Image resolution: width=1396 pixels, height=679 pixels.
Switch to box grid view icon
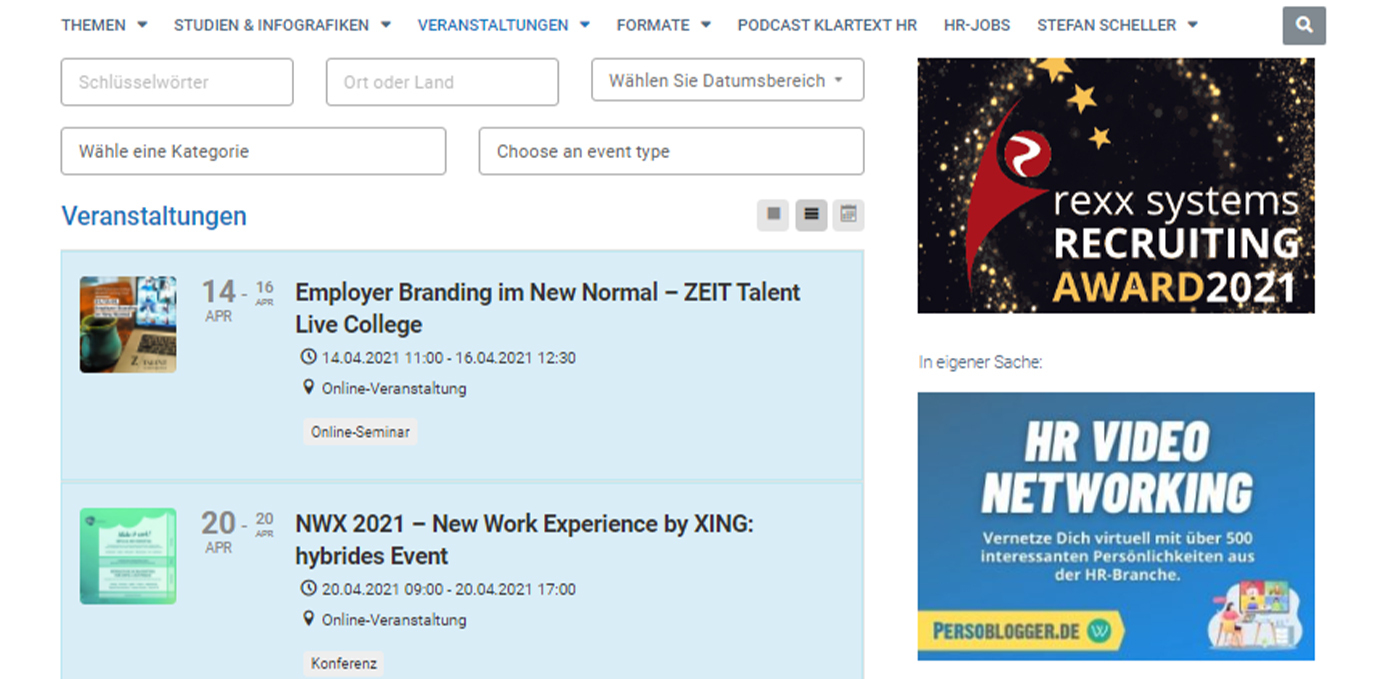pyautogui.click(x=773, y=214)
